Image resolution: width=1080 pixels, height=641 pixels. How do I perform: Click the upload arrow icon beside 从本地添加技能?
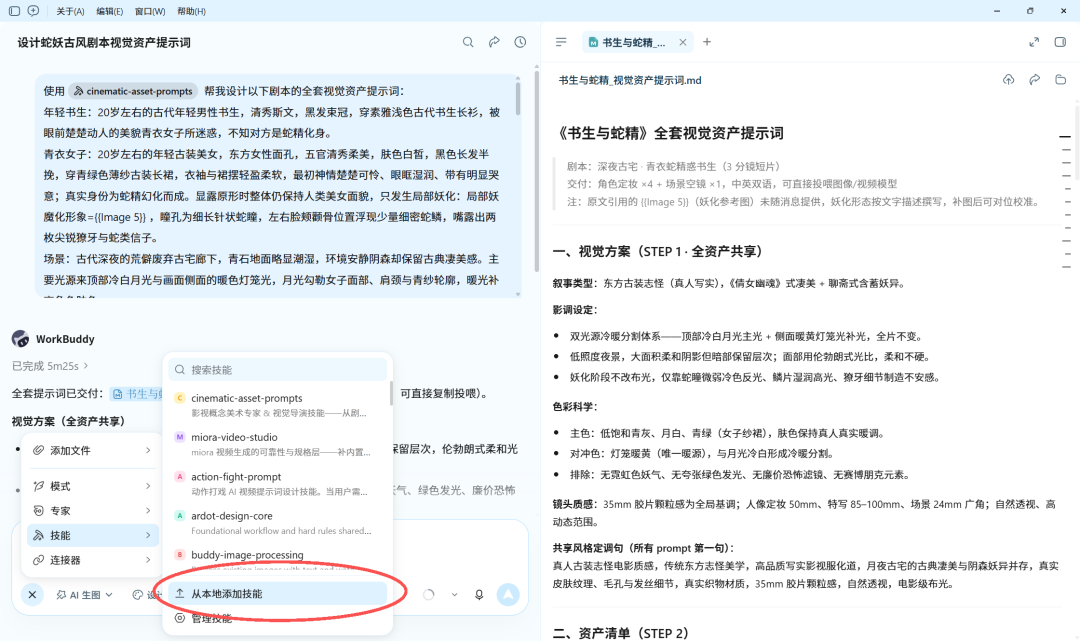click(x=180, y=593)
